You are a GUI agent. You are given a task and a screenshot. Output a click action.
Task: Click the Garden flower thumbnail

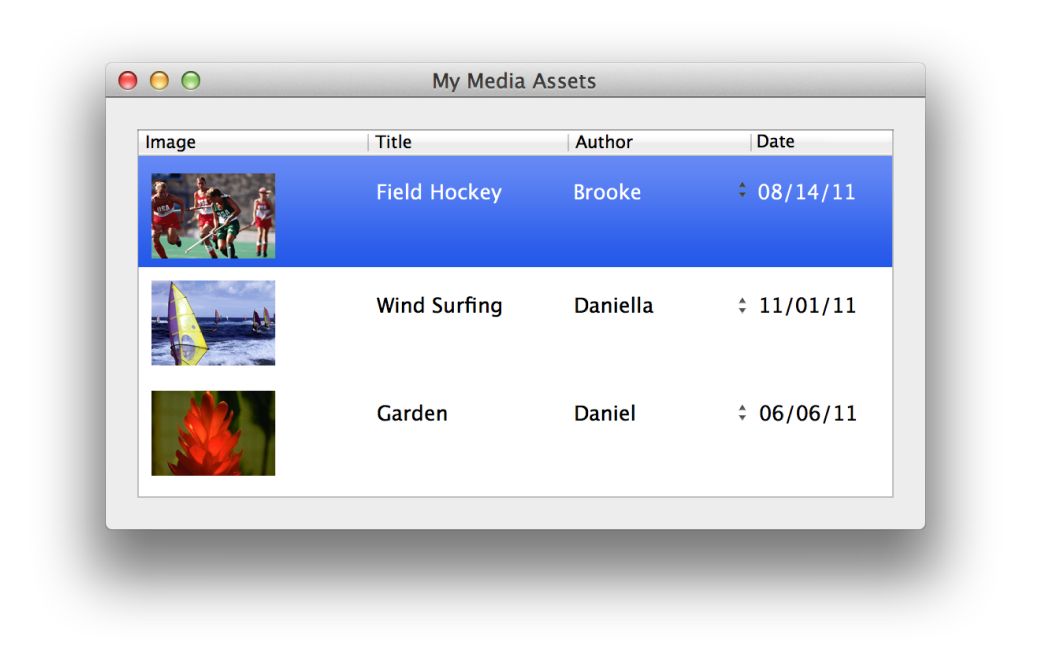pyautogui.click(x=213, y=433)
